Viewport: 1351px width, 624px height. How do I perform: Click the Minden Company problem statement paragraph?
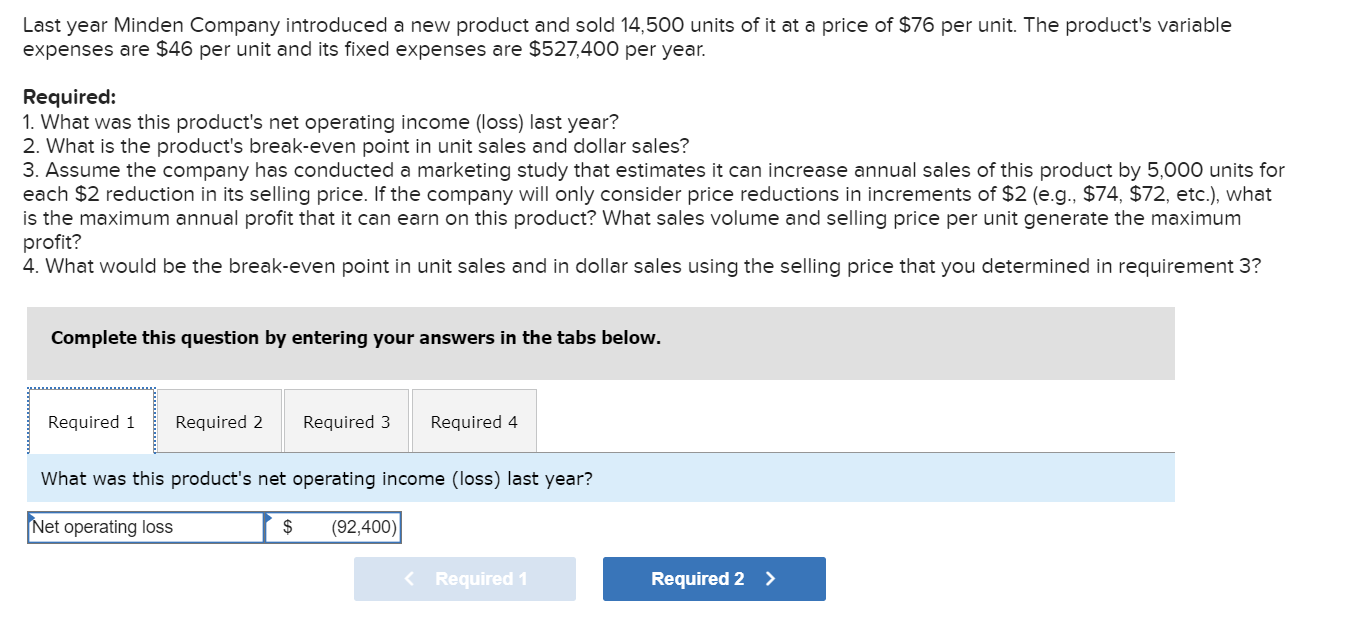626,36
